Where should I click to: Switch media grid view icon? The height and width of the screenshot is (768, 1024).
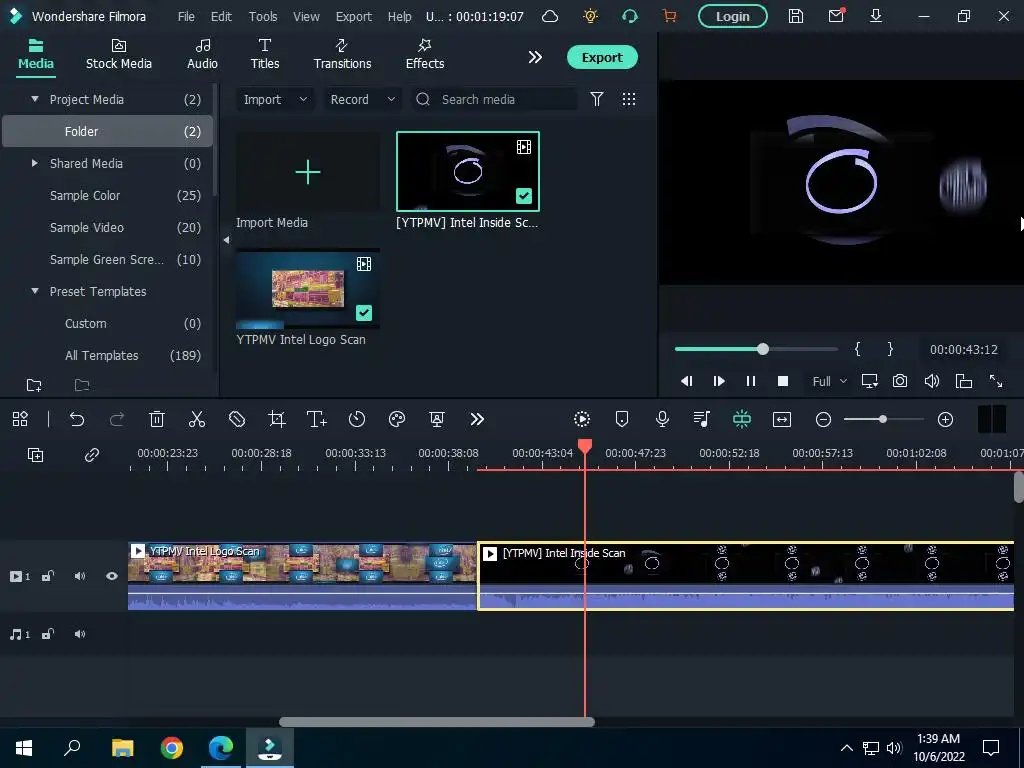pyautogui.click(x=629, y=99)
